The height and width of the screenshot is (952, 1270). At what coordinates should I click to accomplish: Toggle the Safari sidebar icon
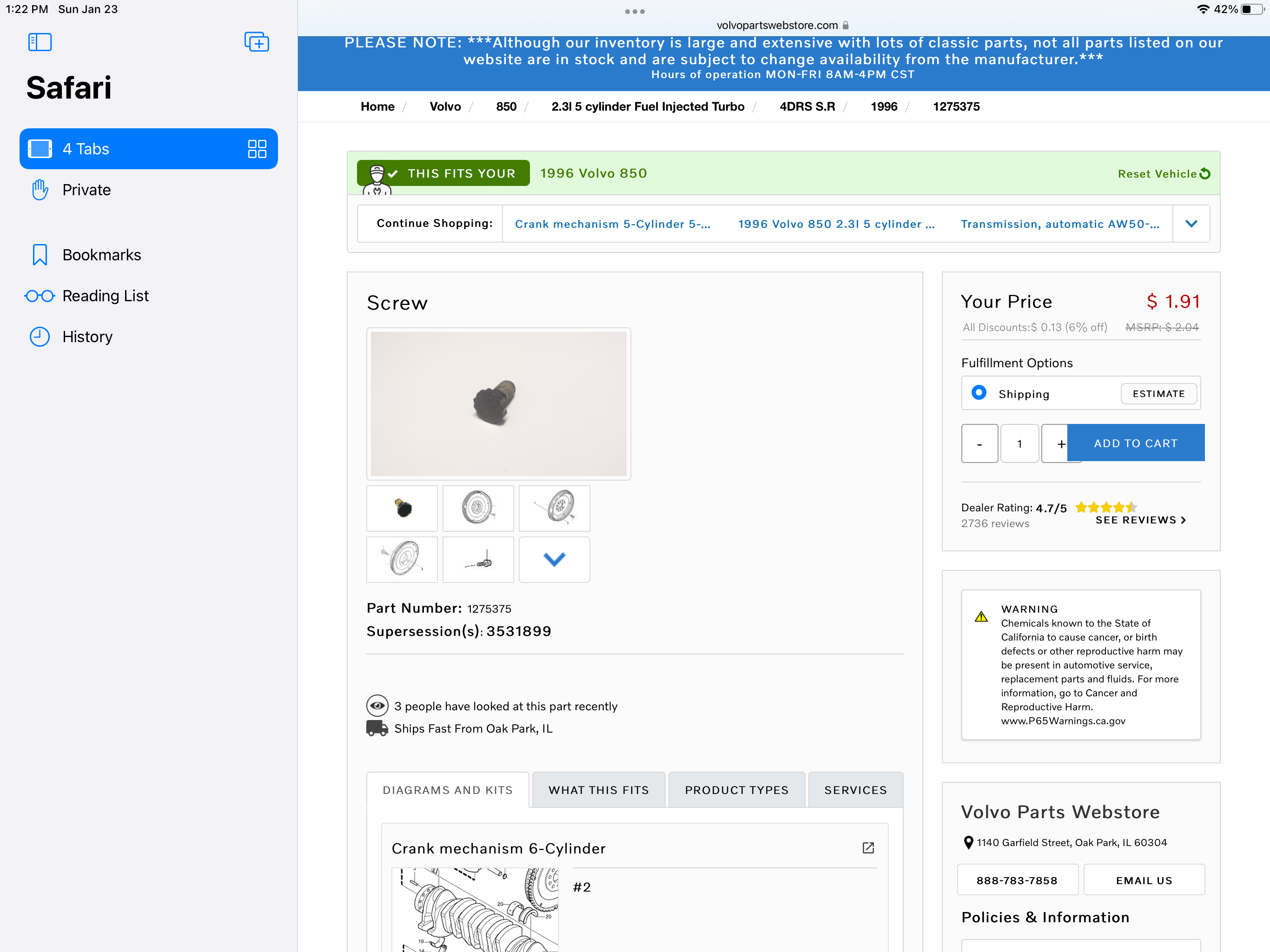[40, 42]
